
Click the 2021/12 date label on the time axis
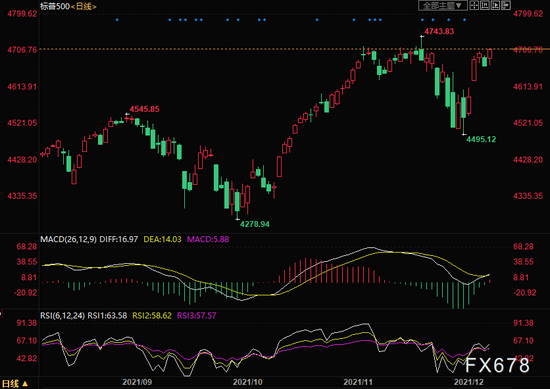469,382
